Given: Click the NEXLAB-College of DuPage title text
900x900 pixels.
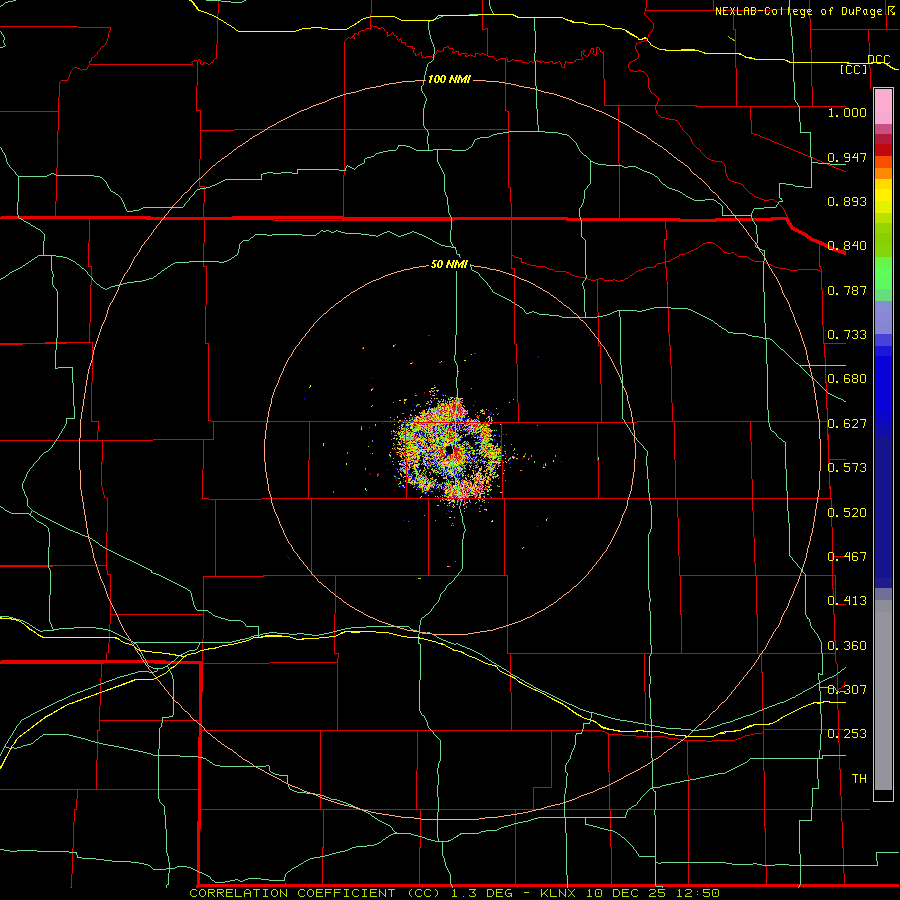Looking at the screenshot, I should tap(798, 11).
